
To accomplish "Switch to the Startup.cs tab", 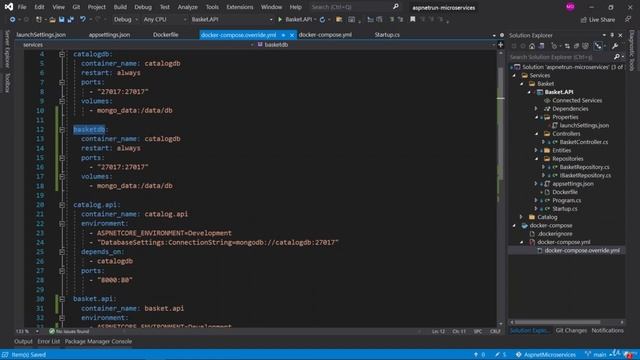I will click(387, 35).
